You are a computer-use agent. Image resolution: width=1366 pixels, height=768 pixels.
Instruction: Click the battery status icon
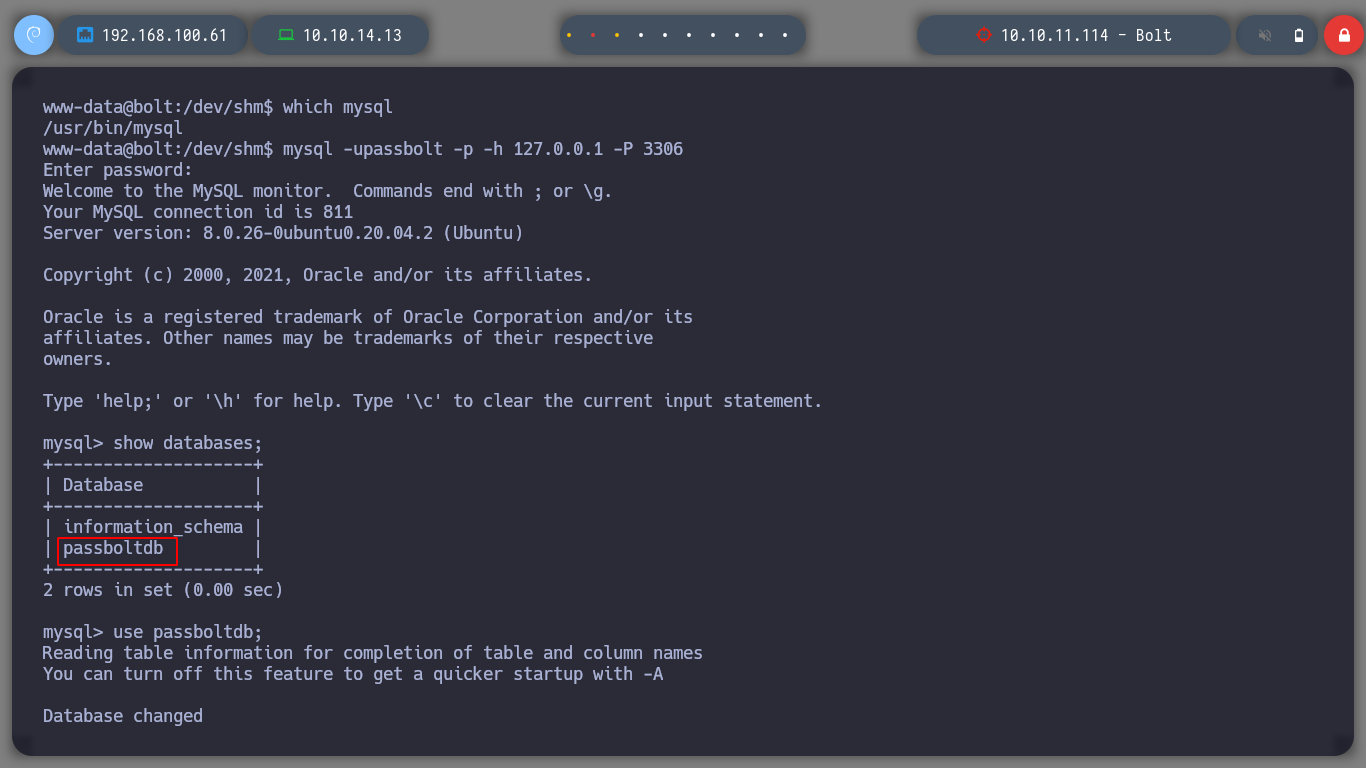[x=1299, y=35]
